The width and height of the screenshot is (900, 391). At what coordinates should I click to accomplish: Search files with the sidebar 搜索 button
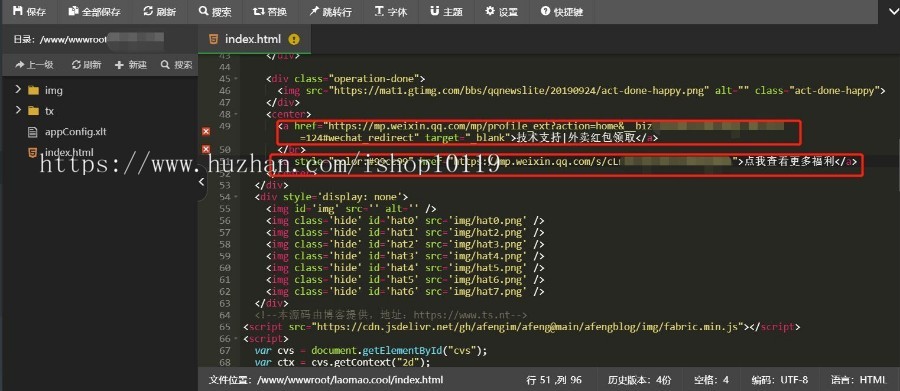pos(177,65)
